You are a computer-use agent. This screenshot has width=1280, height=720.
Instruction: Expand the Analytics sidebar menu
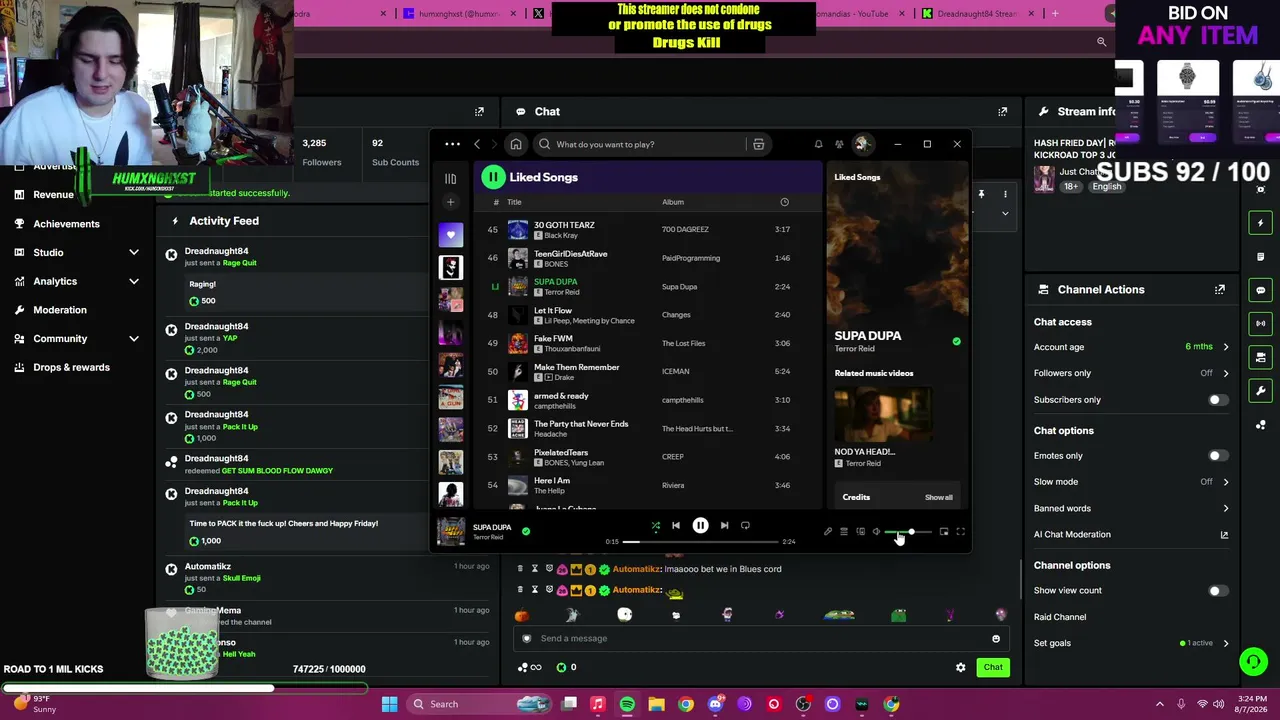tap(134, 282)
